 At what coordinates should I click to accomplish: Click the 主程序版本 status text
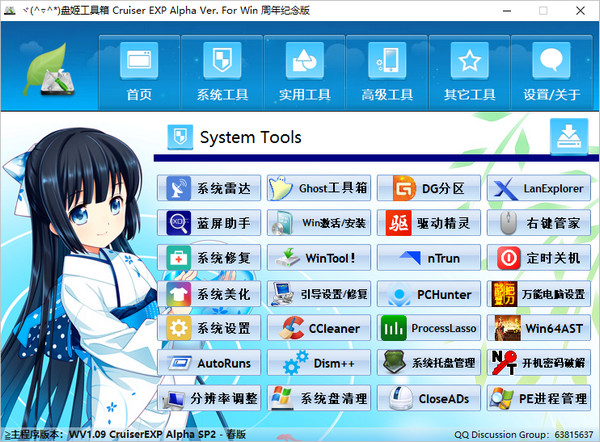[125, 435]
